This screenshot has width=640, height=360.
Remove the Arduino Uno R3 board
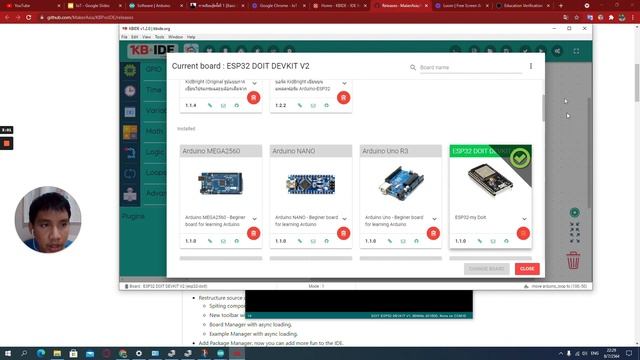433,233
